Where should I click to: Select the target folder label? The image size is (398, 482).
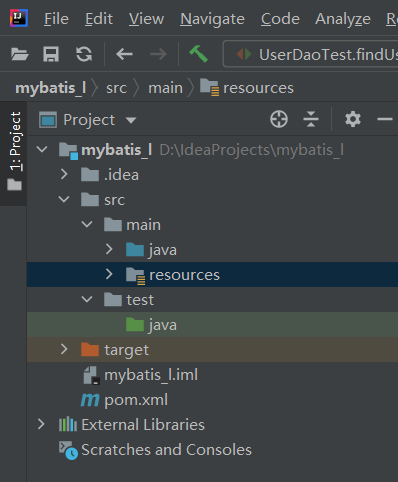point(126,350)
